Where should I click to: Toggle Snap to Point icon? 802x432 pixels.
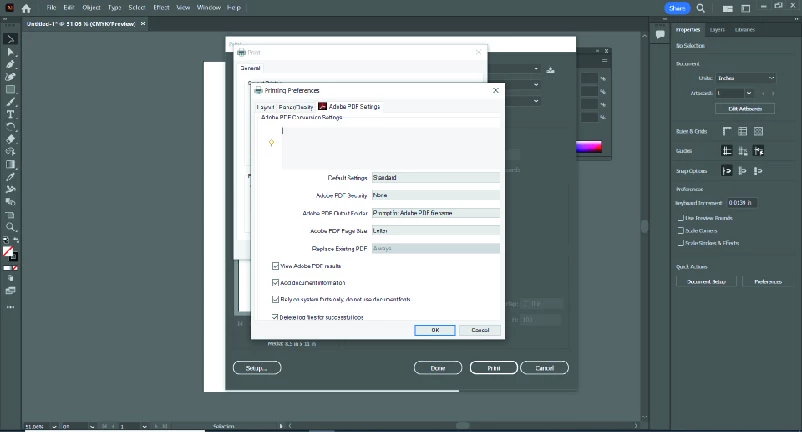coord(727,171)
